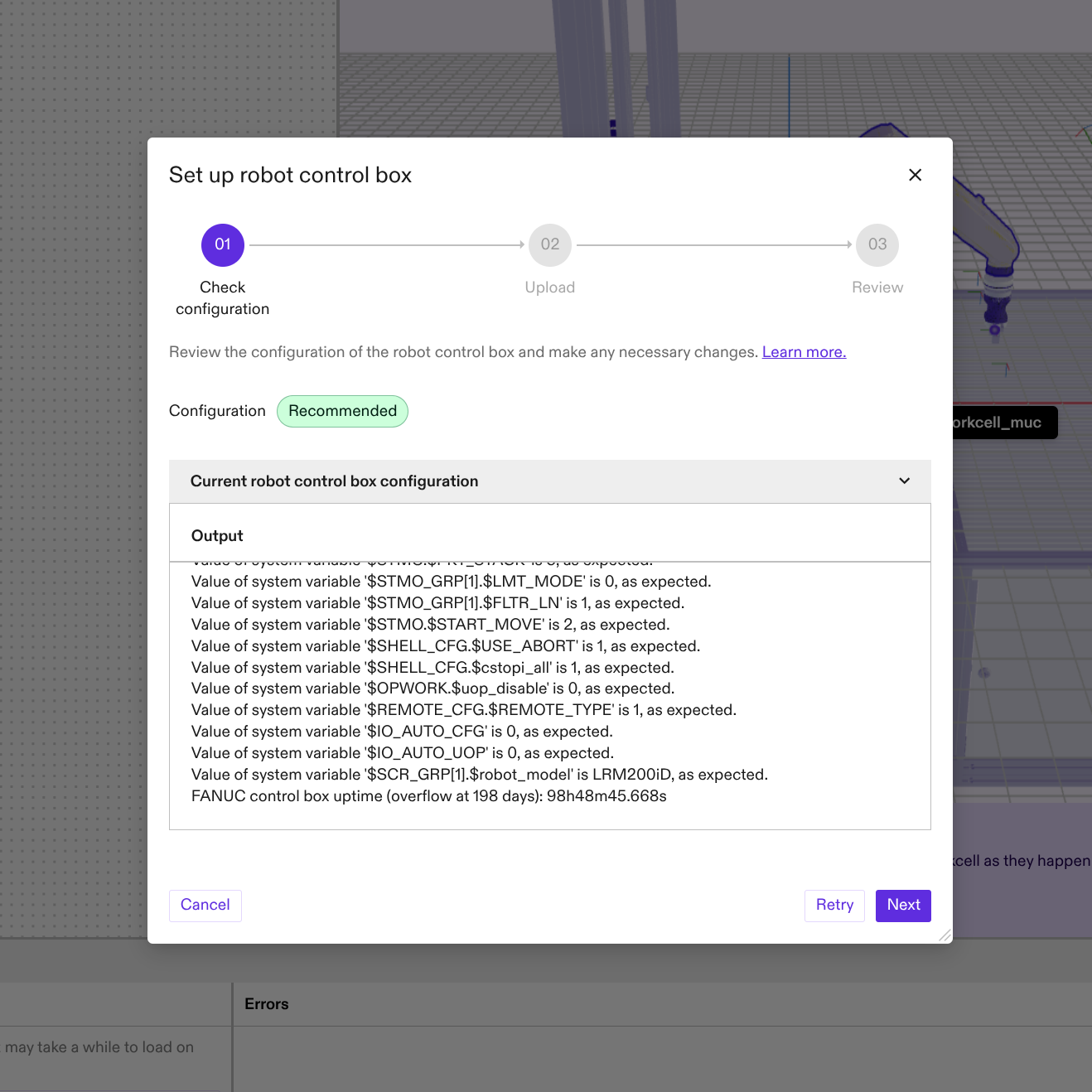The height and width of the screenshot is (1092, 1092).
Task: Click the Output panel header
Action: pyautogui.click(x=217, y=535)
